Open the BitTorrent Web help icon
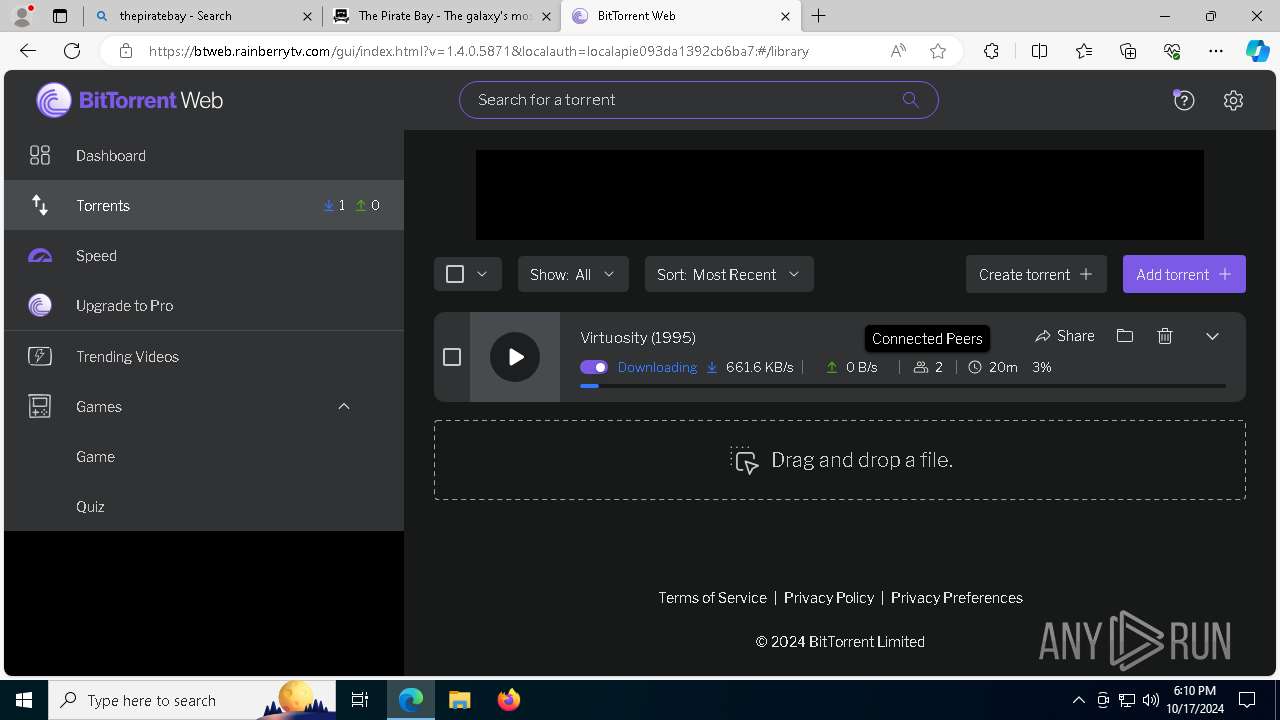 [1184, 100]
